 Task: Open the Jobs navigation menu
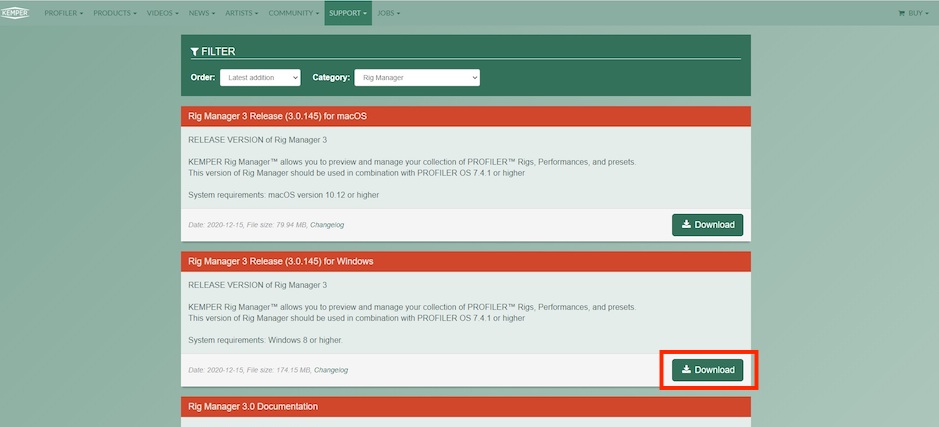coord(389,13)
